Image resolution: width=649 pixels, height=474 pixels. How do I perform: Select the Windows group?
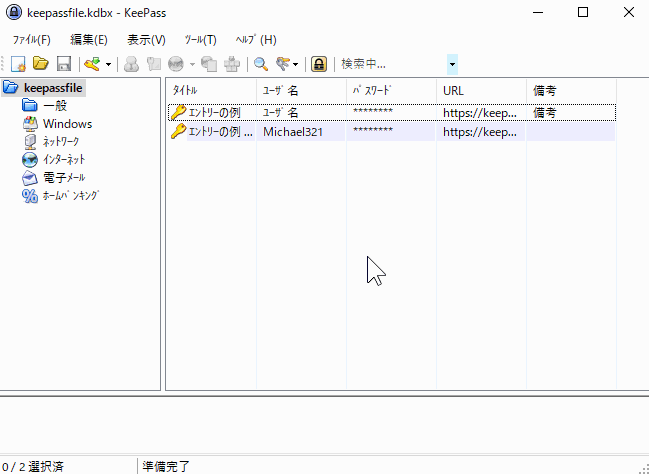click(x=67, y=124)
